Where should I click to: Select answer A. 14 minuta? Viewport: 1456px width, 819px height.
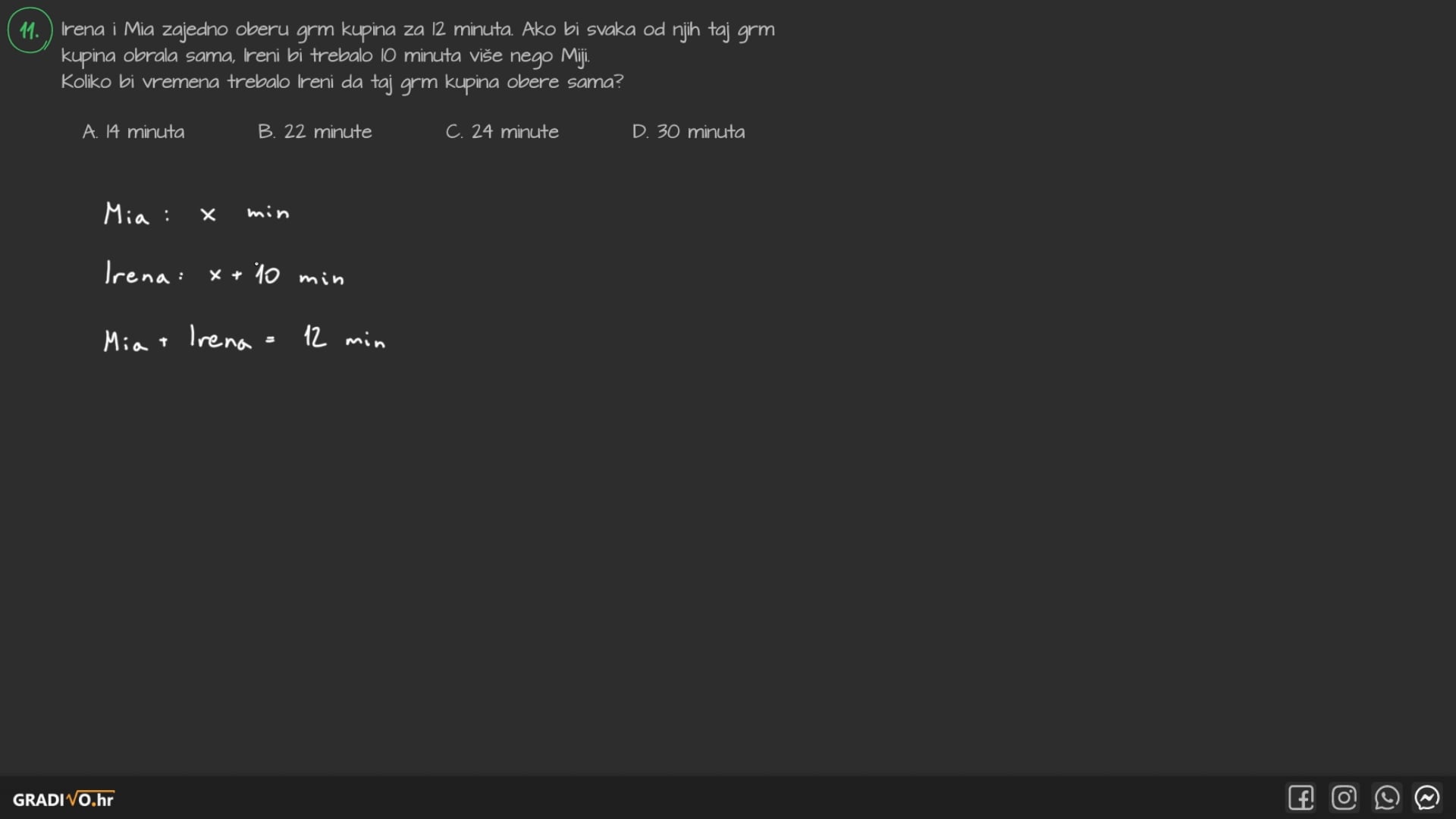click(133, 132)
